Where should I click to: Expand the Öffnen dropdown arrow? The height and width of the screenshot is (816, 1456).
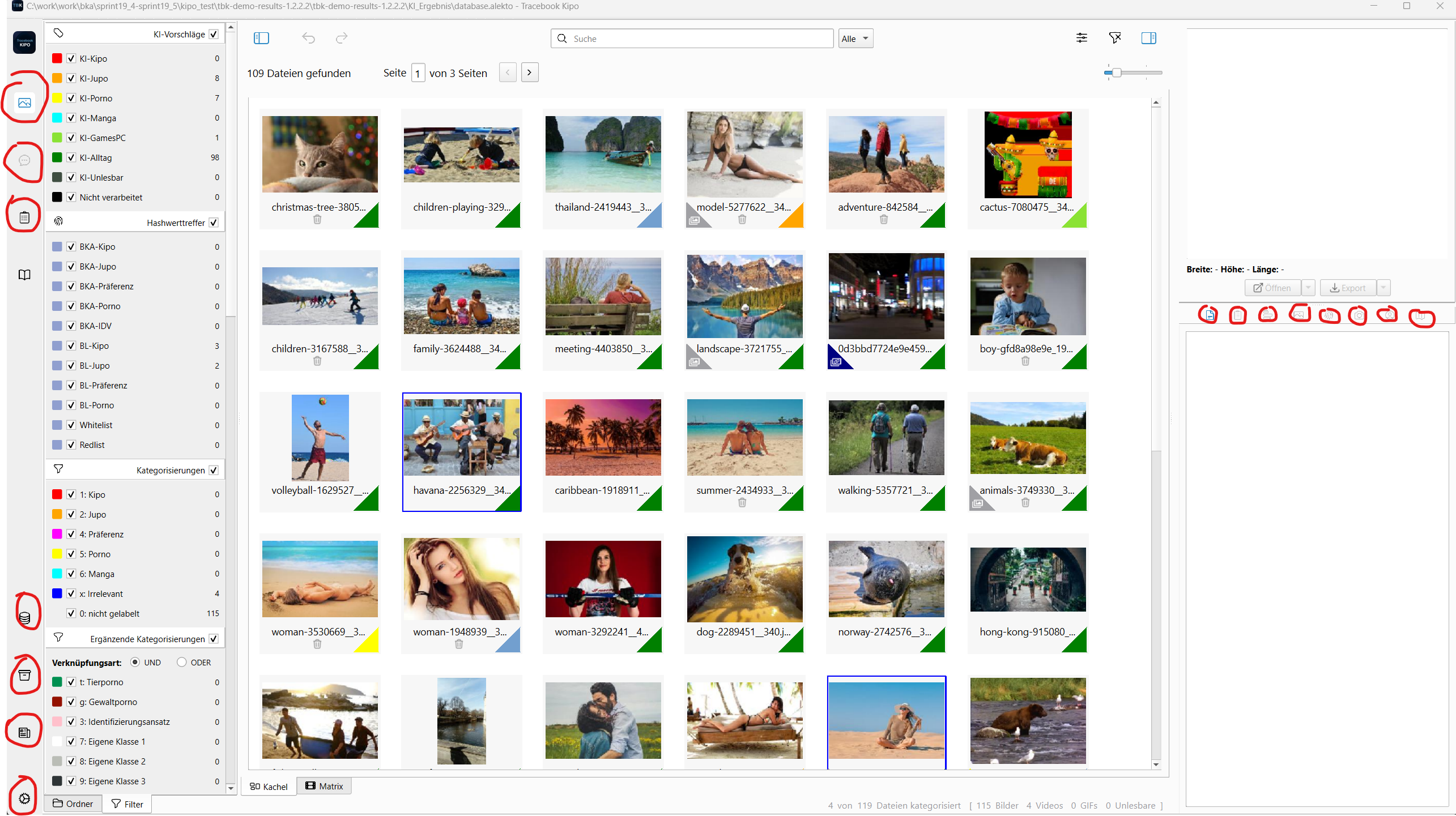(1308, 288)
